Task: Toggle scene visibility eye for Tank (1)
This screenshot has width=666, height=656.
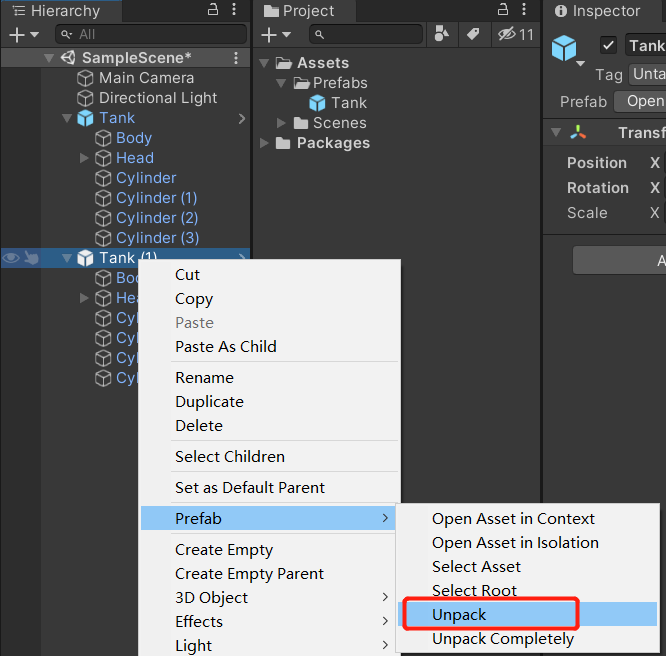Action: click(x=11, y=258)
